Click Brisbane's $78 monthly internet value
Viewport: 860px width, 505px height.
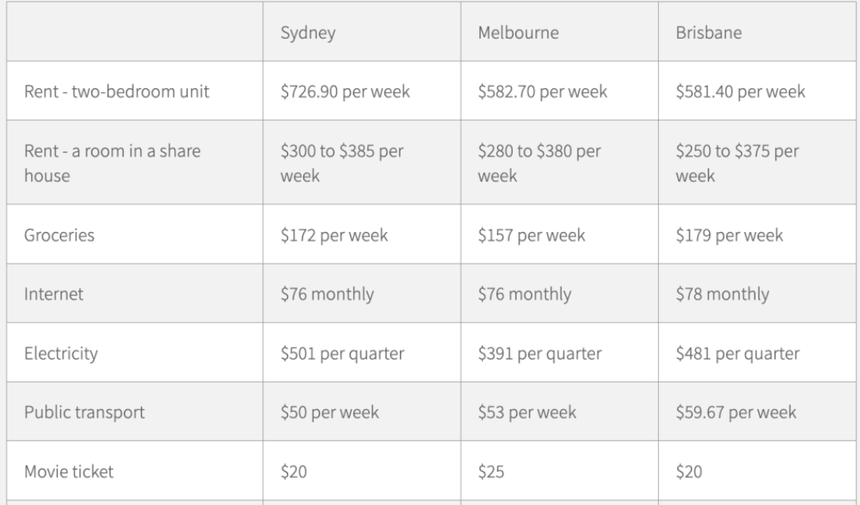(722, 294)
